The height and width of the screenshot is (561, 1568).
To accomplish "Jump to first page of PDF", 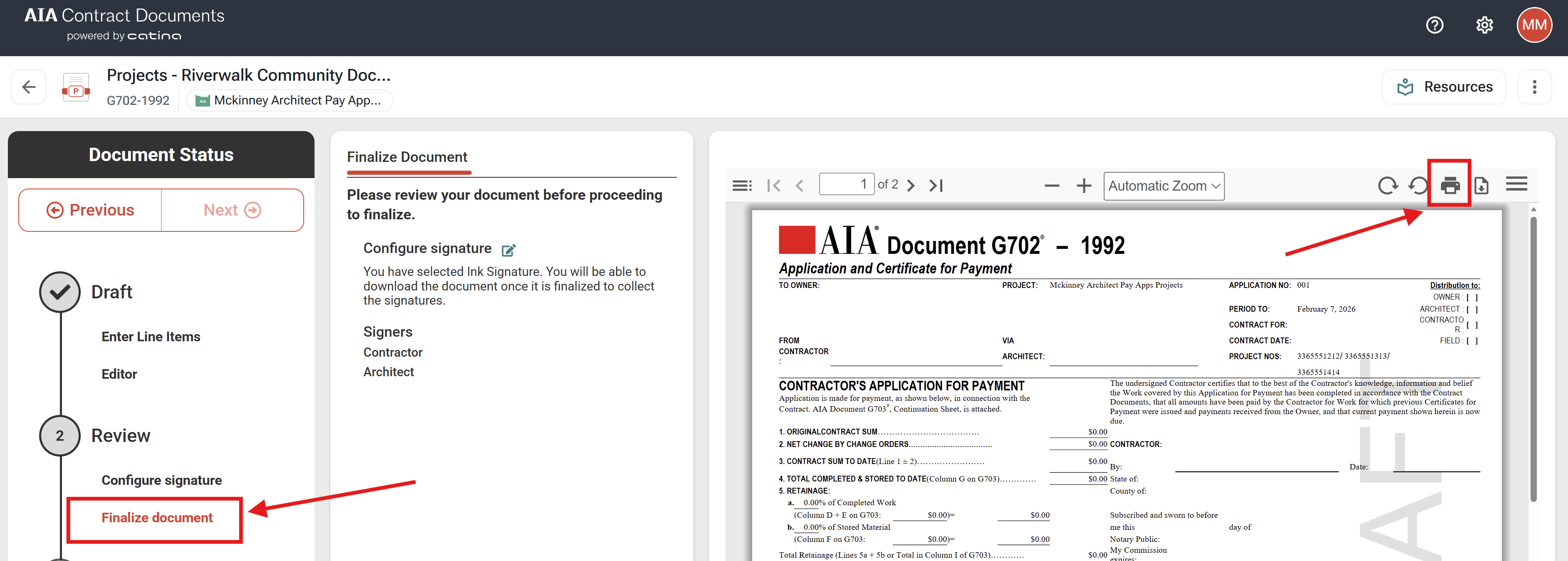I will (774, 185).
